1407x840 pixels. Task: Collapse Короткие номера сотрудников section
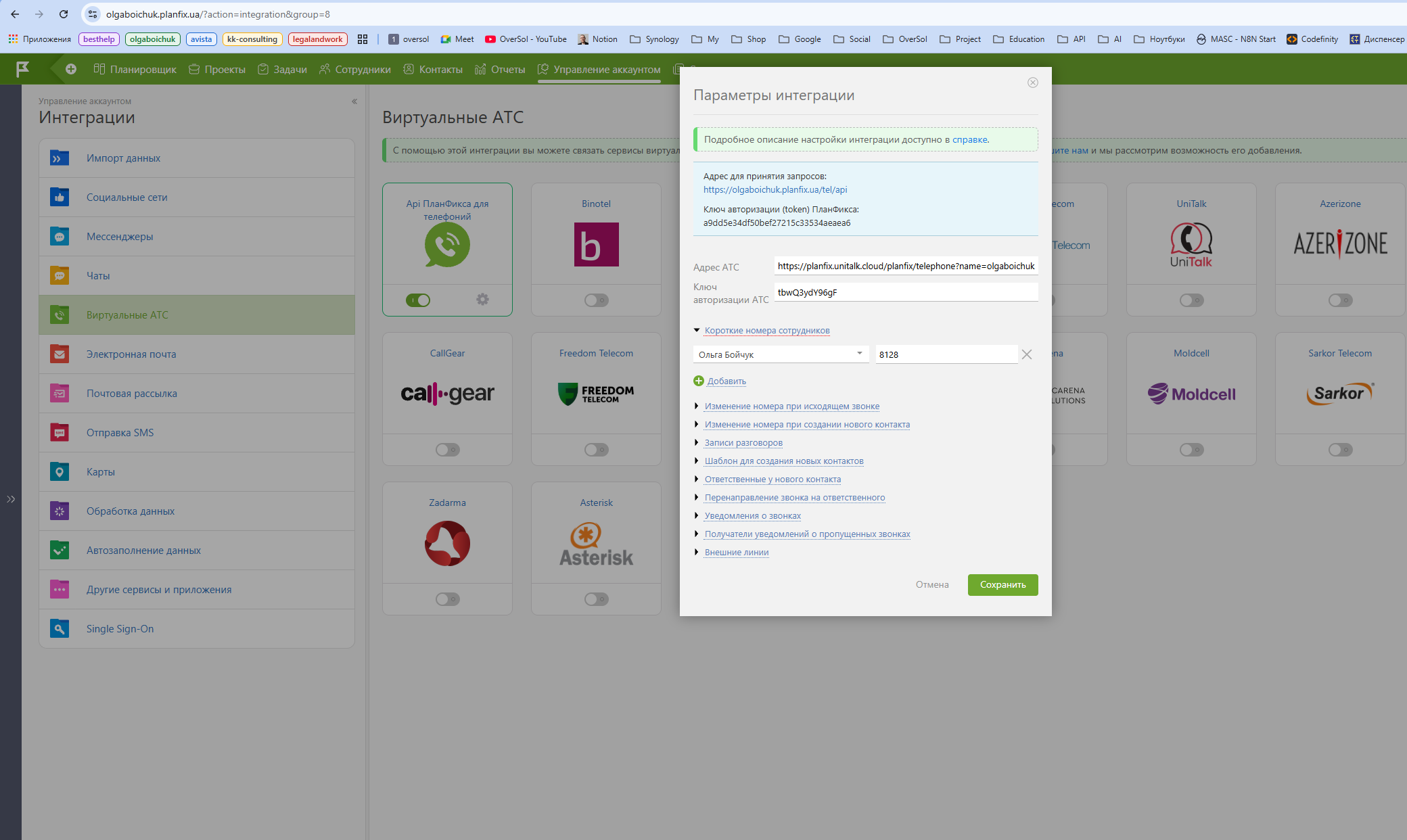point(766,331)
